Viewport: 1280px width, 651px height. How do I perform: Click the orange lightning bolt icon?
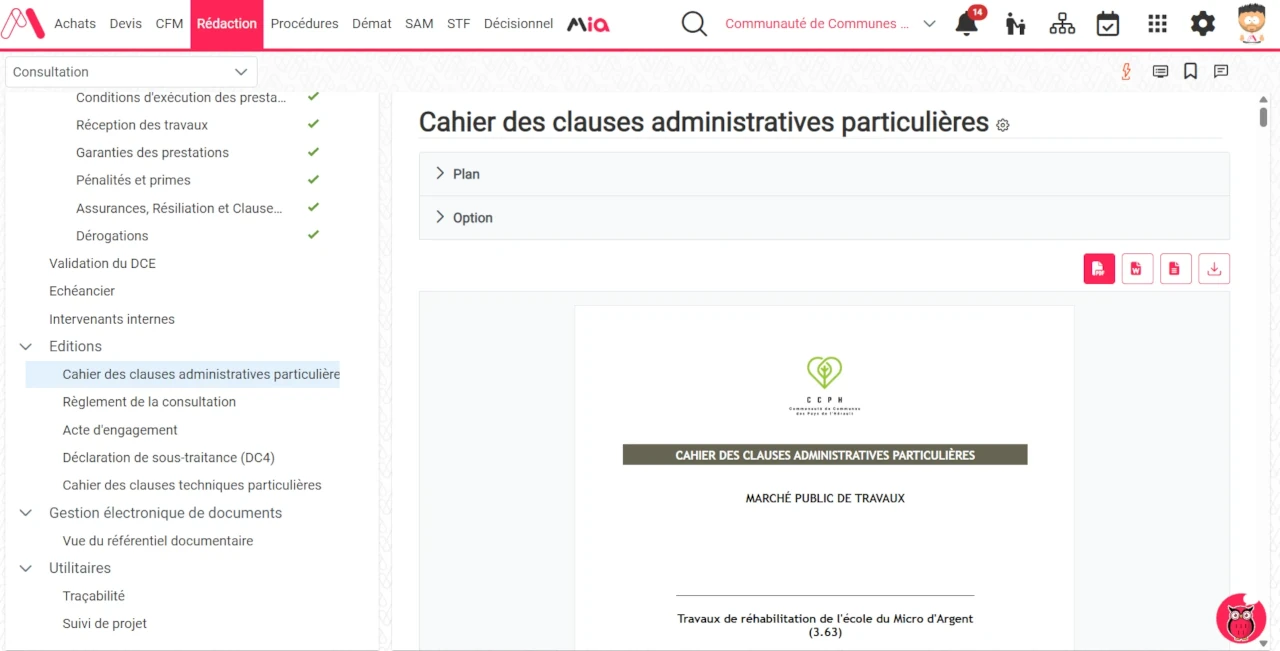coord(1126,71)
